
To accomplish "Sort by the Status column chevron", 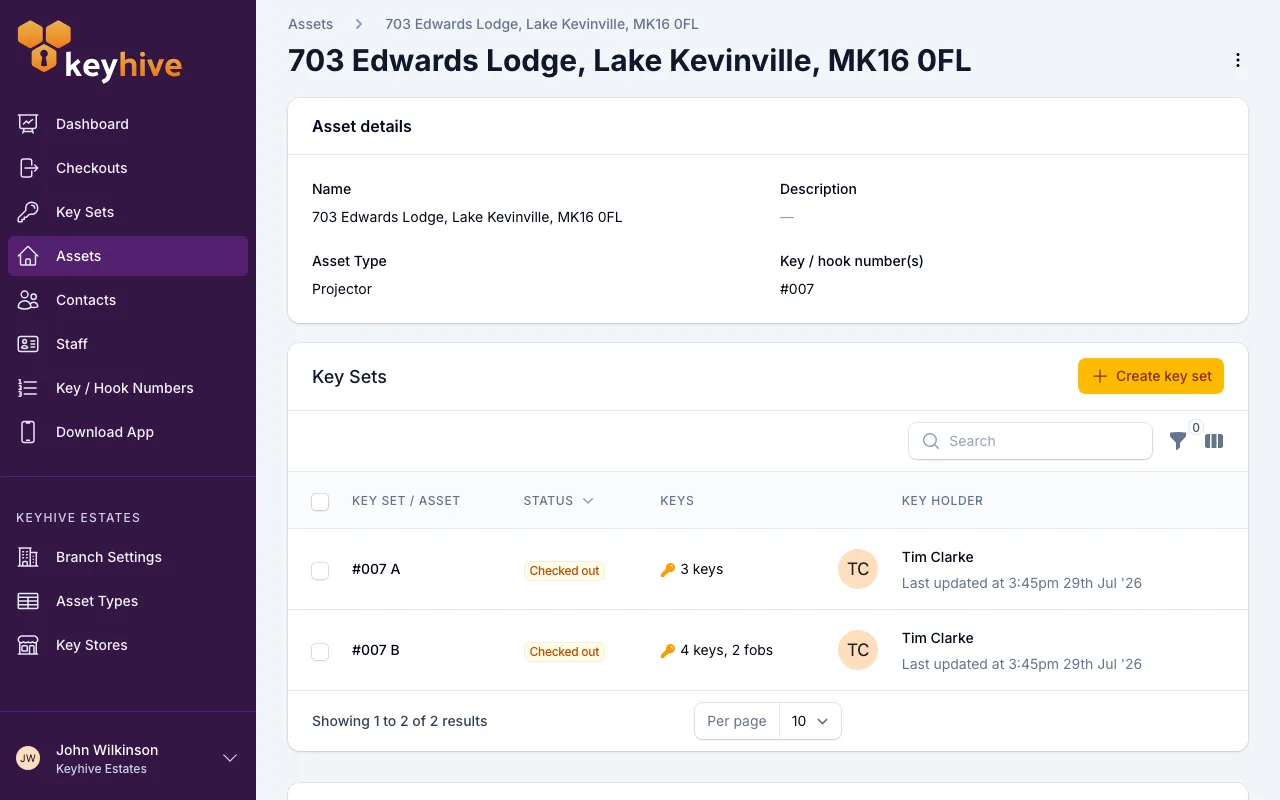I will [x=588, y=501].
